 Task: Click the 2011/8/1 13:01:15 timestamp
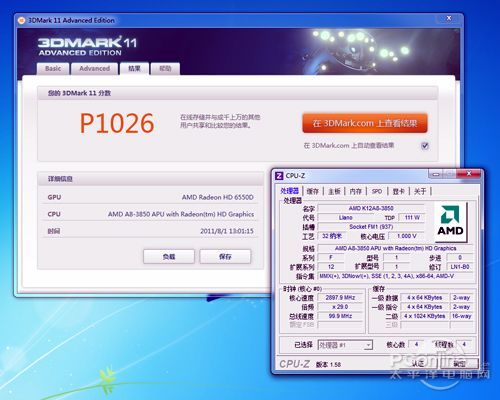227,231
